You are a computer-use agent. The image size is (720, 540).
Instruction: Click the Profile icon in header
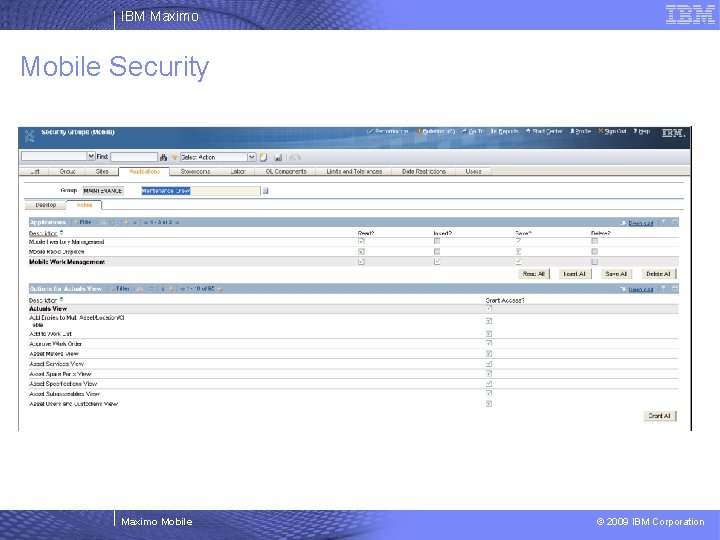(x=572, y=131)
